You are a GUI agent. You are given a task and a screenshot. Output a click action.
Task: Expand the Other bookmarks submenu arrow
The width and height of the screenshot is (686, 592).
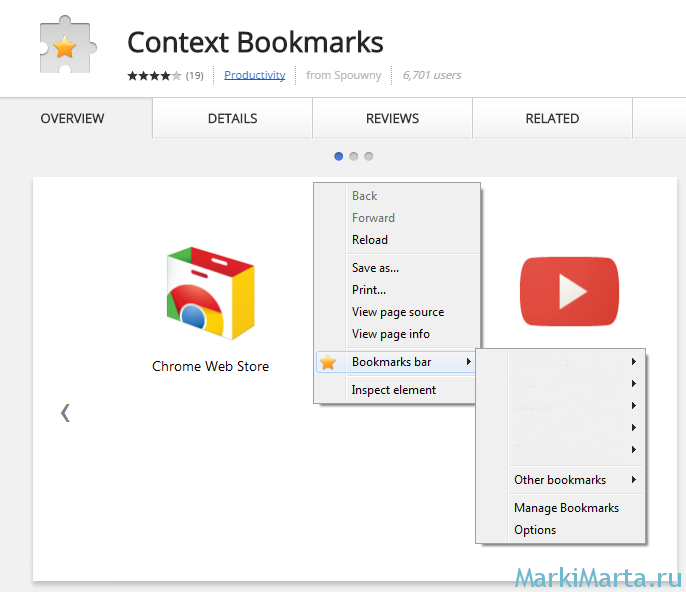point(634,480)
